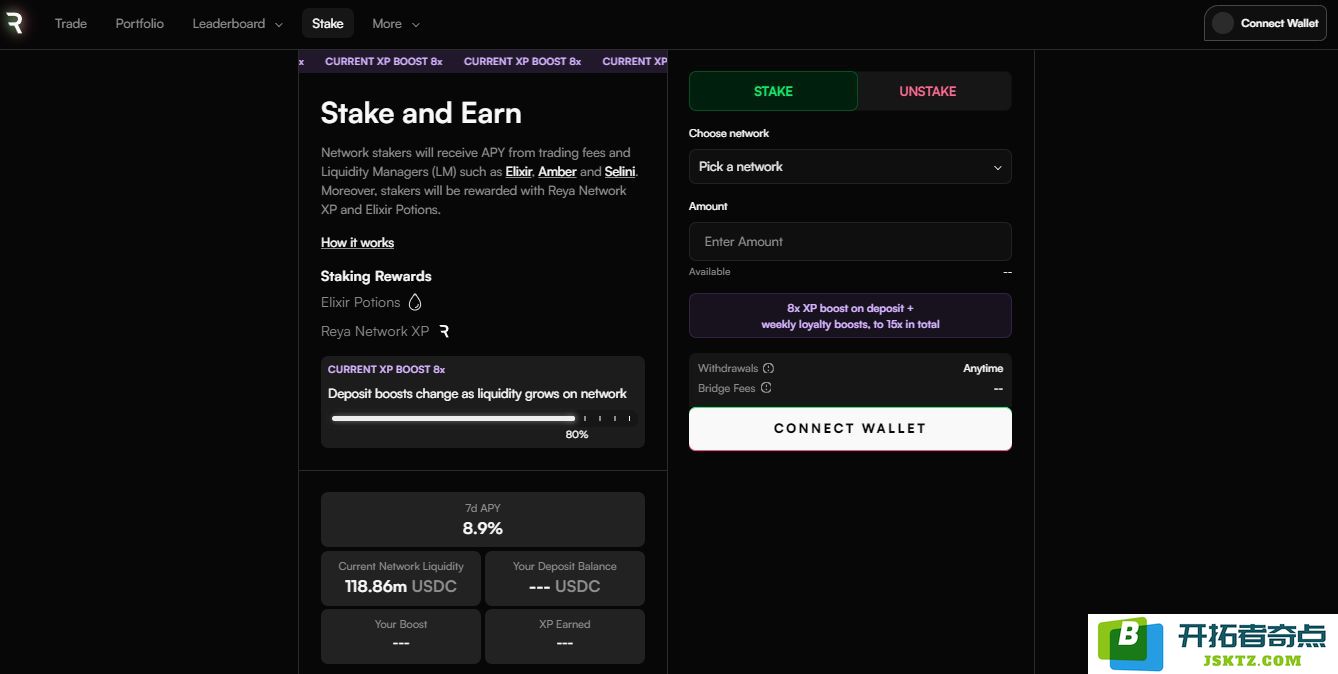
Task: Click the Your Deposit Balance card
Action: tap(565, 578)
